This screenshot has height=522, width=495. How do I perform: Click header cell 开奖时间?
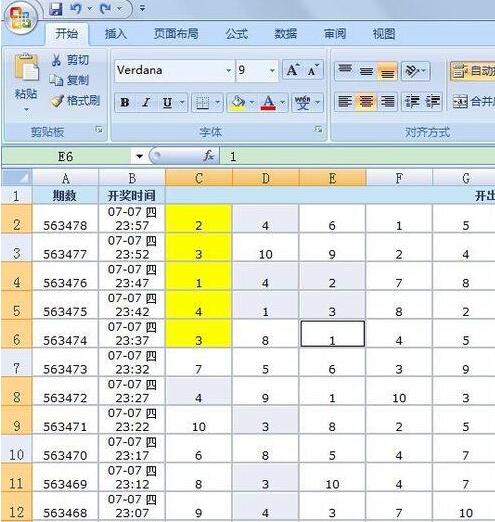click(x=132, y=195)
